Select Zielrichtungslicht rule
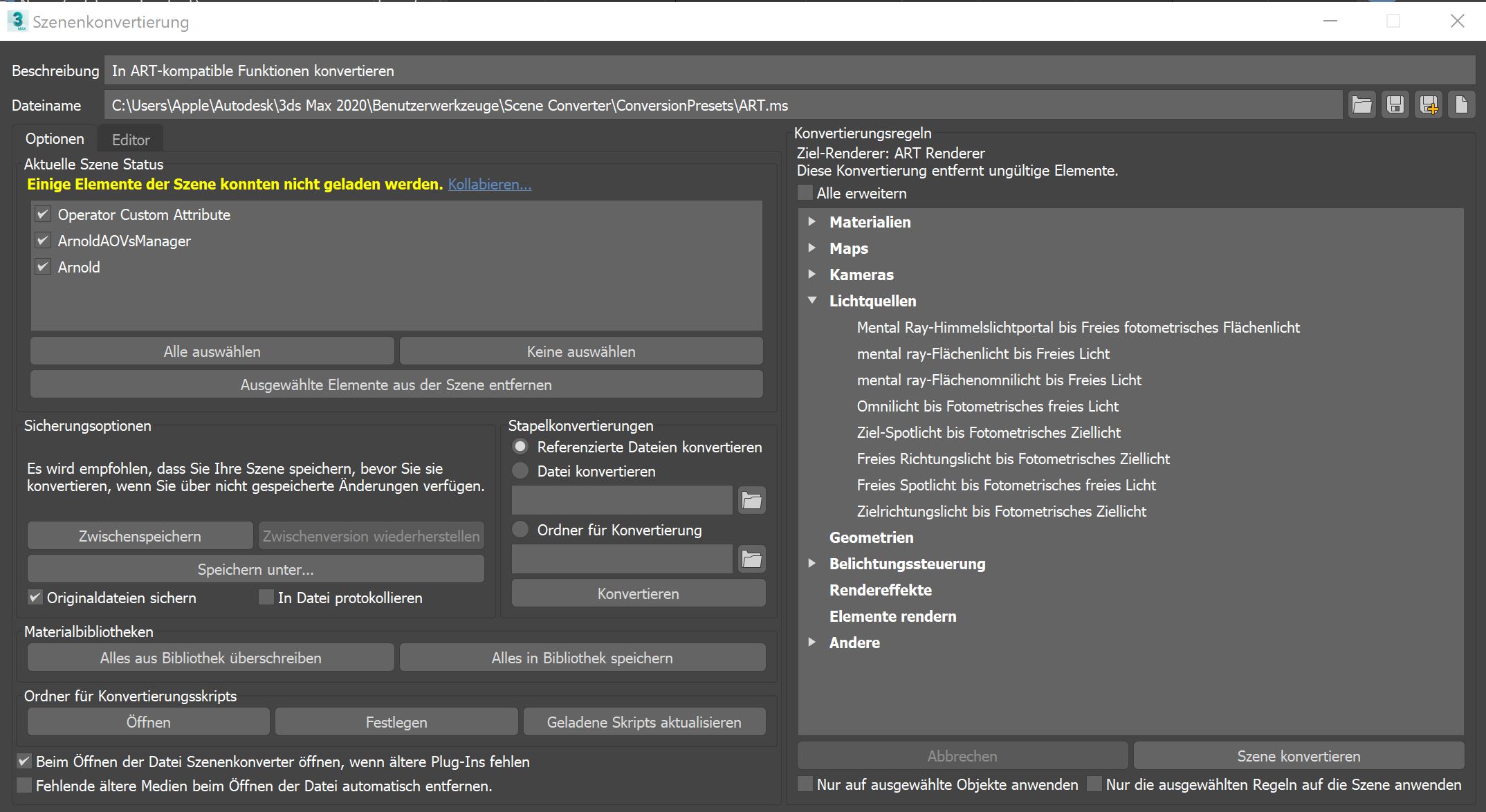 point(1002,511)
